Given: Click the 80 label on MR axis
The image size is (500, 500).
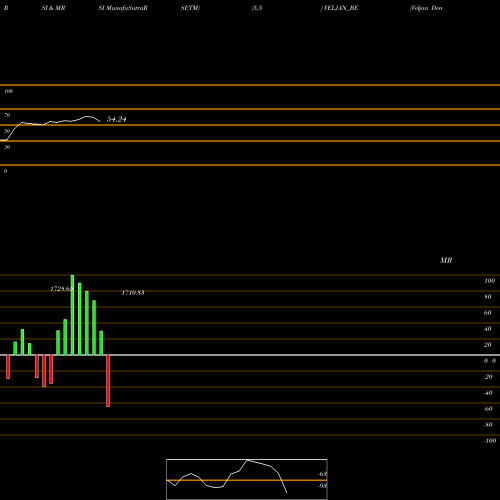Looking at the screenshot, I should pos(487,297).
